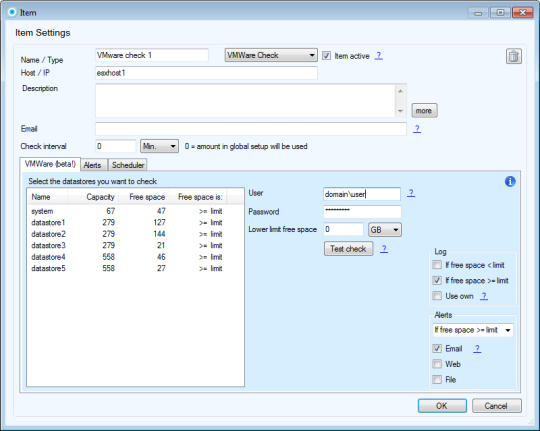
Task: Click Description scrollbar down arrow
Action: point(400,111)
